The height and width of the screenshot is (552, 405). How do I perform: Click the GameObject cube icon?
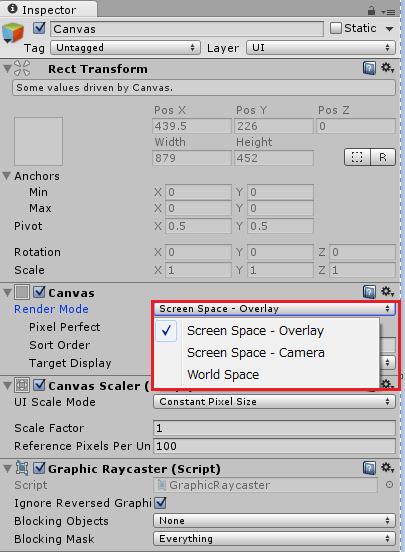coord(13,32)
